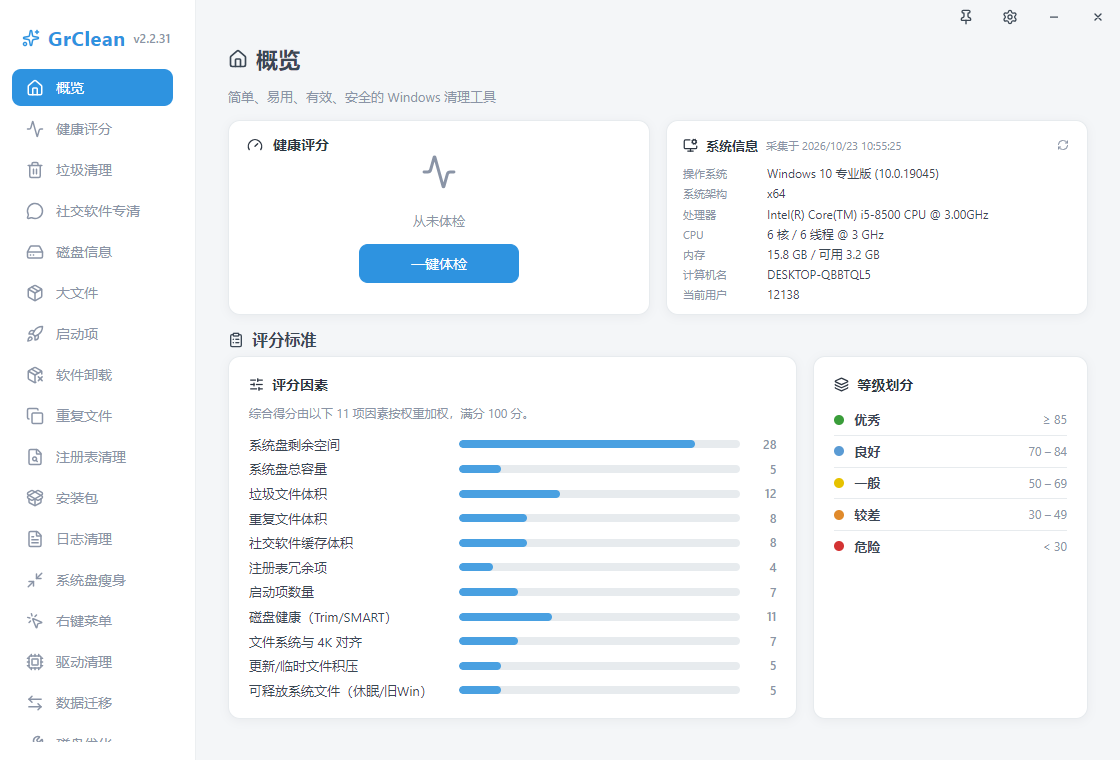This screenshot has width=1120, height=760.
Task: Click the x64 architecture value
Action: click(x=776, y=194)
